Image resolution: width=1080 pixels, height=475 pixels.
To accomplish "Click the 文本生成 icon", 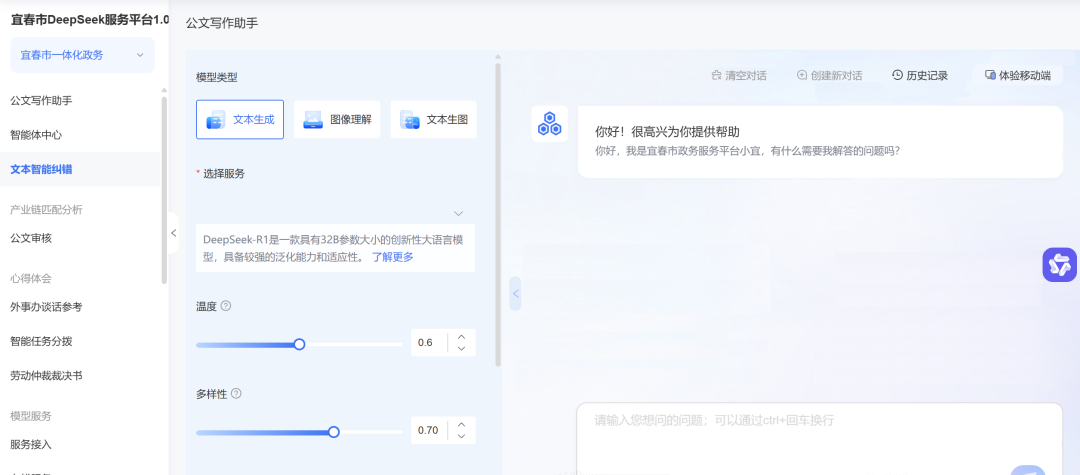I will click(x=216, y=120).
